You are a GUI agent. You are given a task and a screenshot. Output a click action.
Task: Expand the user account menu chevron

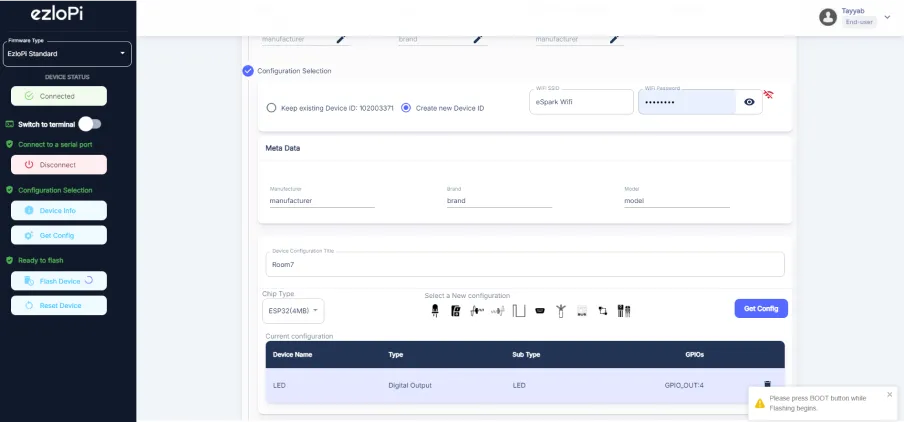pyautogui.click(x=886, y=17)
